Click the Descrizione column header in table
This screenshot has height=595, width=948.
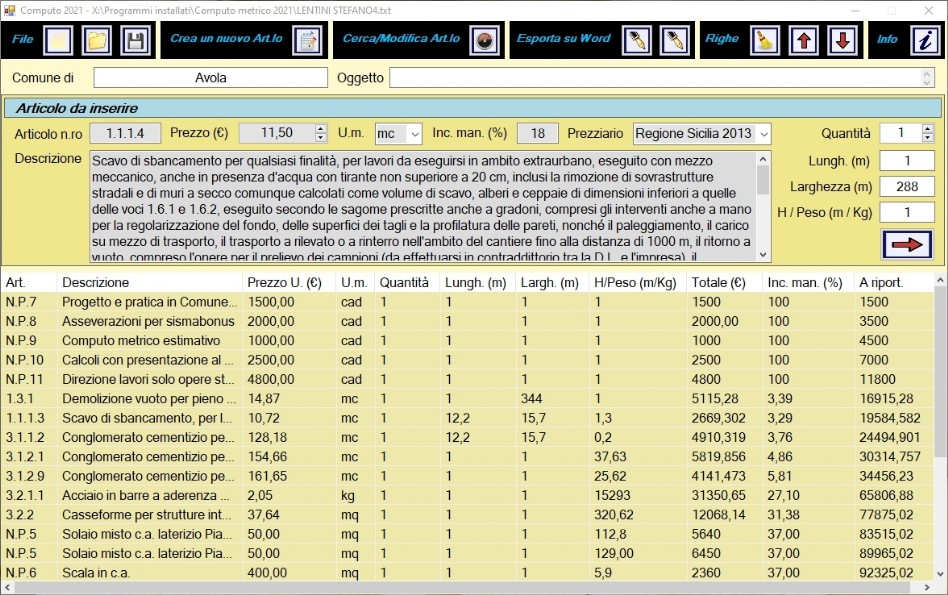point(150,282)
